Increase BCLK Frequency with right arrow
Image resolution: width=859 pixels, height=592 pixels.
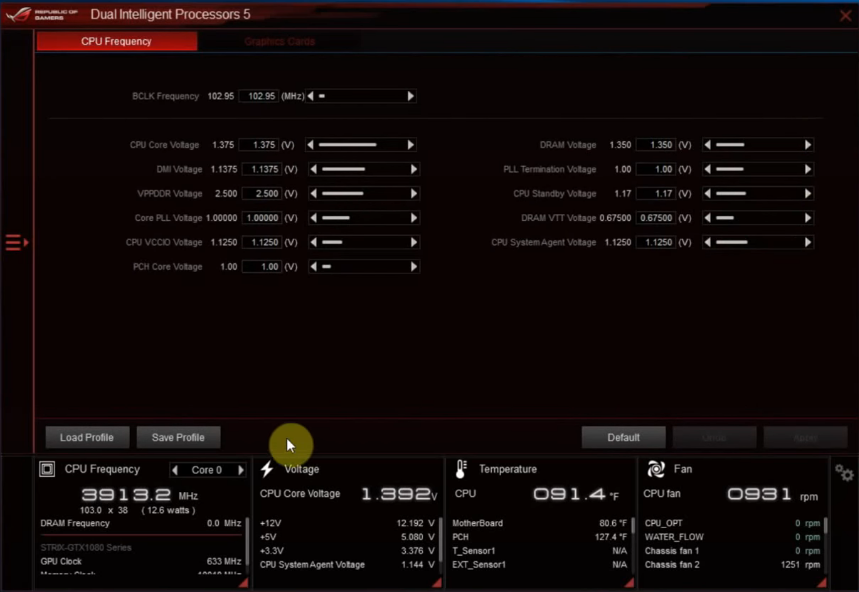pos(410,96)
